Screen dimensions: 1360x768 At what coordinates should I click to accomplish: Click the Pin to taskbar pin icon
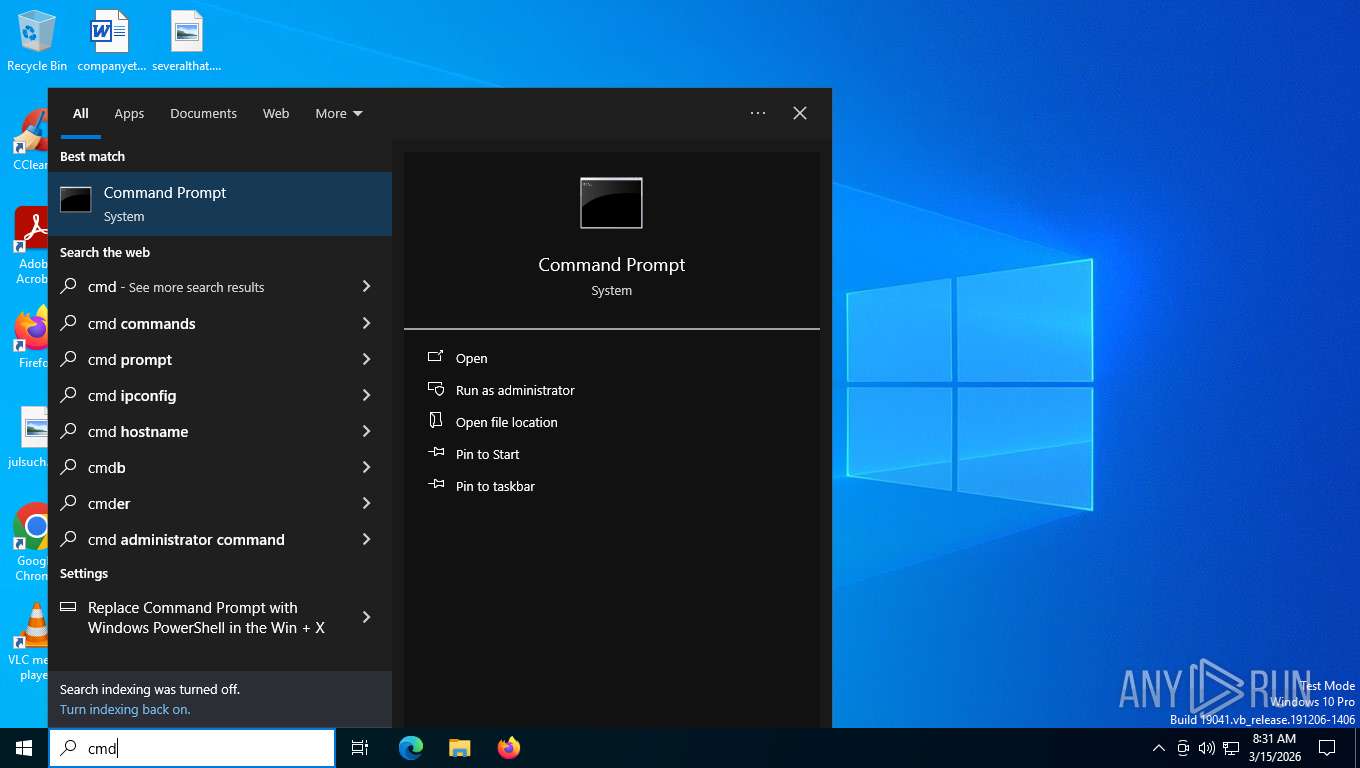(435, 485)
